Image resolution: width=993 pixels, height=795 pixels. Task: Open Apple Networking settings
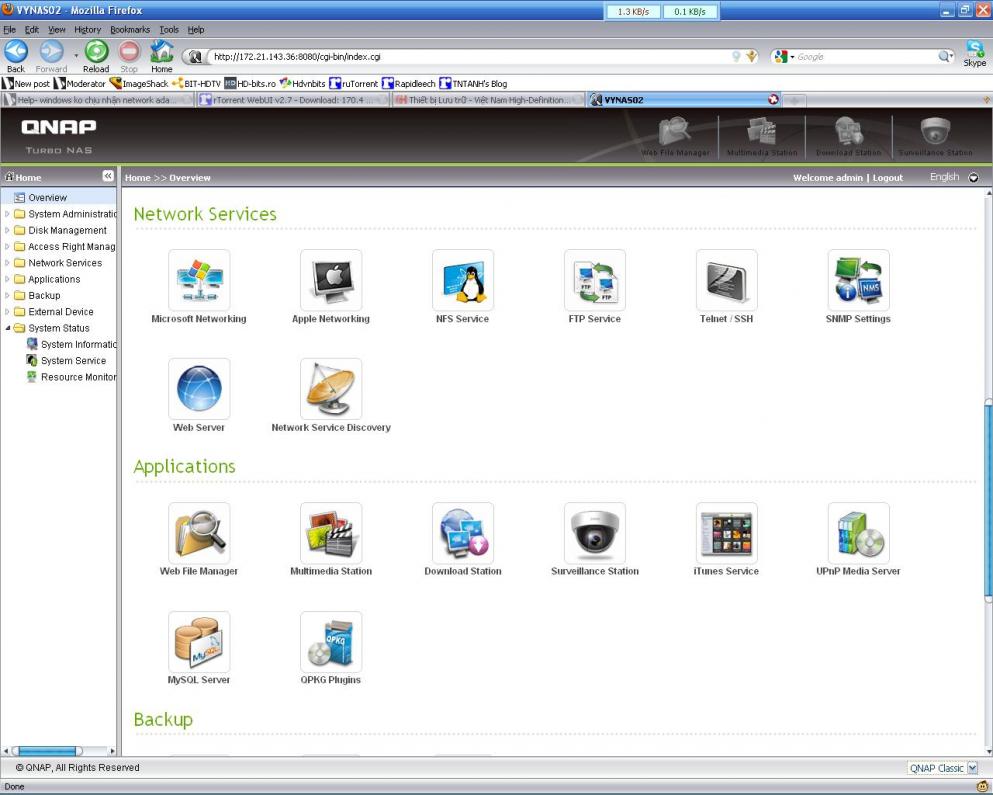331,280
